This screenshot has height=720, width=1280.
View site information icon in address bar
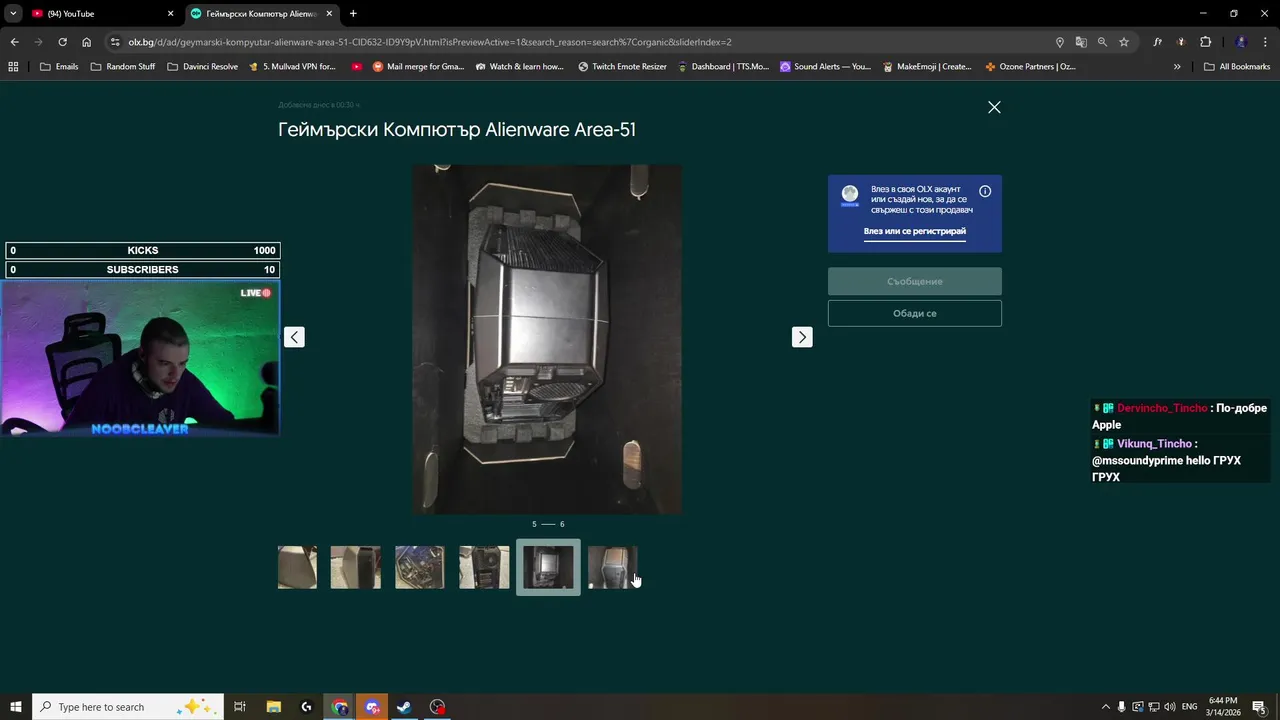115,42
